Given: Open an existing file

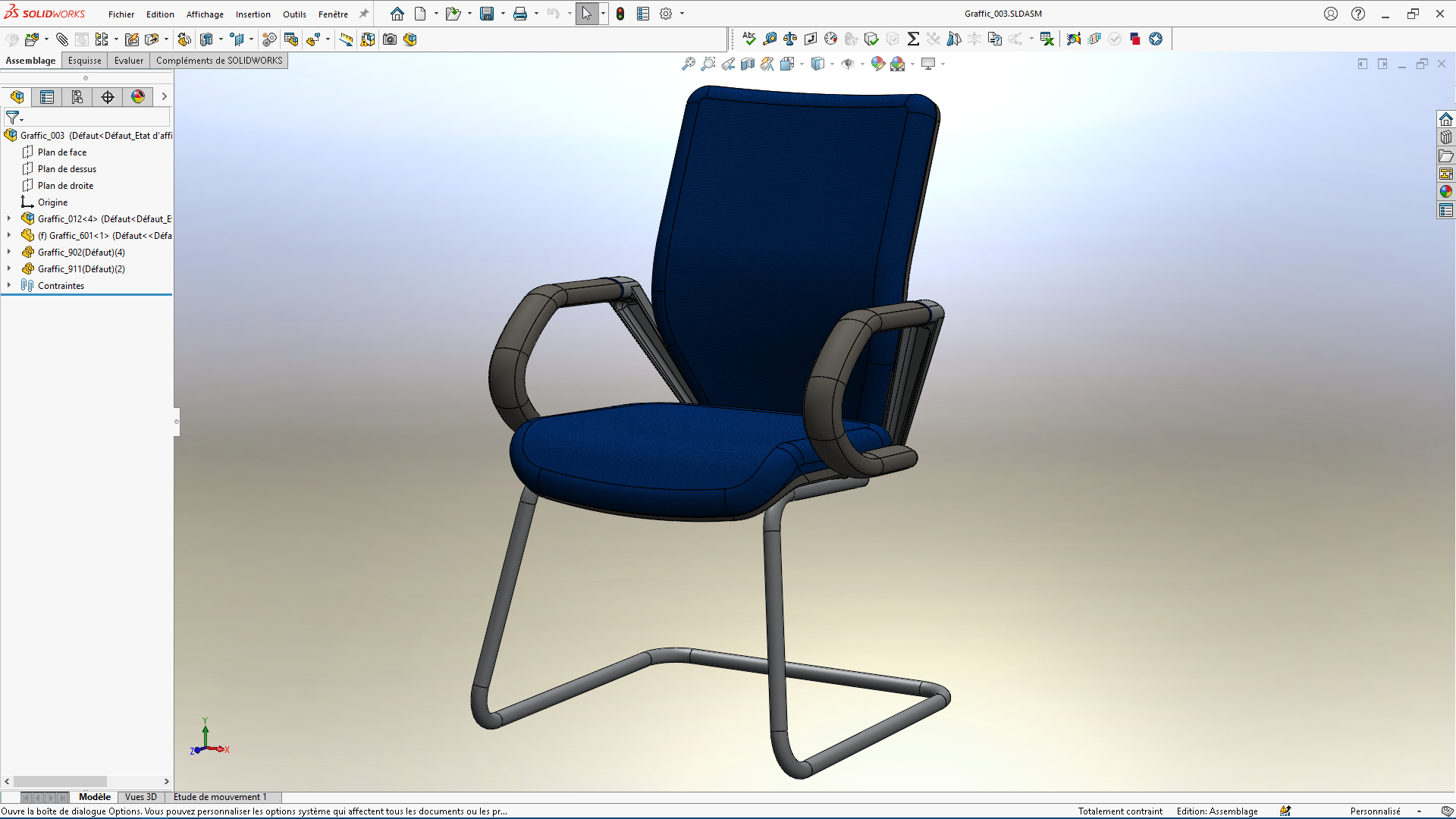Looking at the screenshot, I should [453, 14].
